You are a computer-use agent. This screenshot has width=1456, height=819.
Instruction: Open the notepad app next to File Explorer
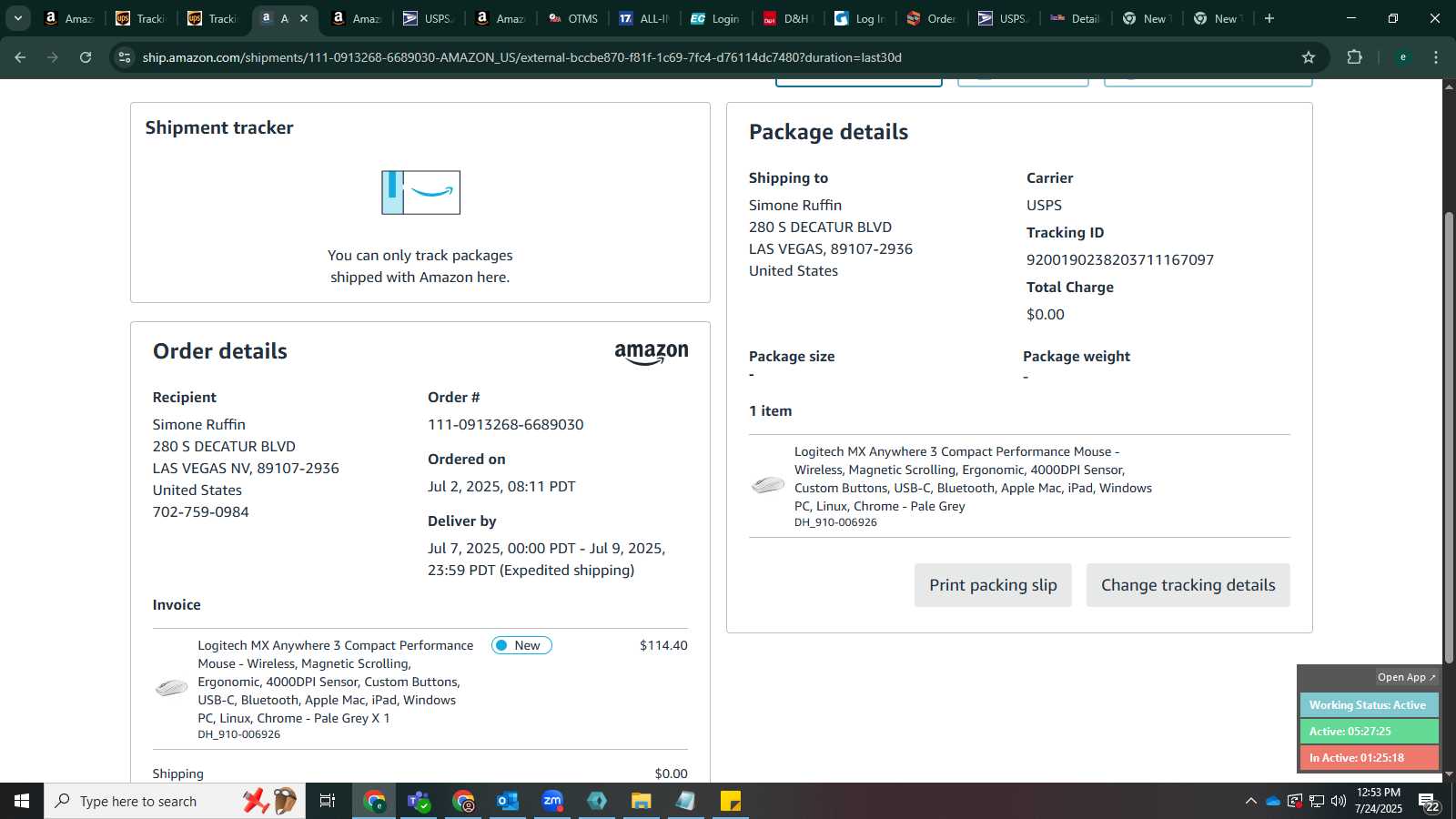(x=686, y=801)
